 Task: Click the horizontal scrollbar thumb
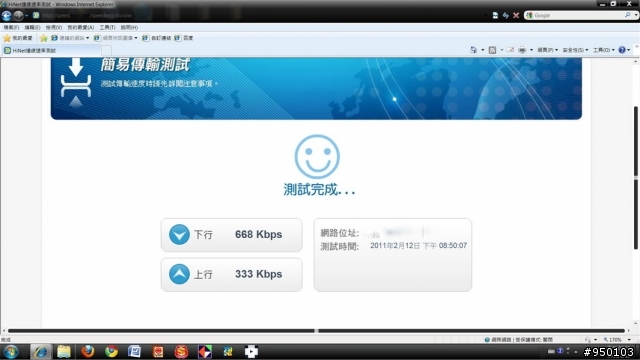point(316,331)
